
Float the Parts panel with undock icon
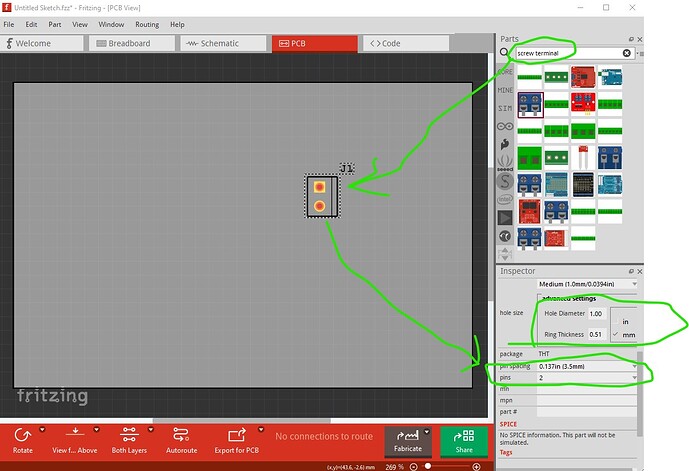pos(631,39)
